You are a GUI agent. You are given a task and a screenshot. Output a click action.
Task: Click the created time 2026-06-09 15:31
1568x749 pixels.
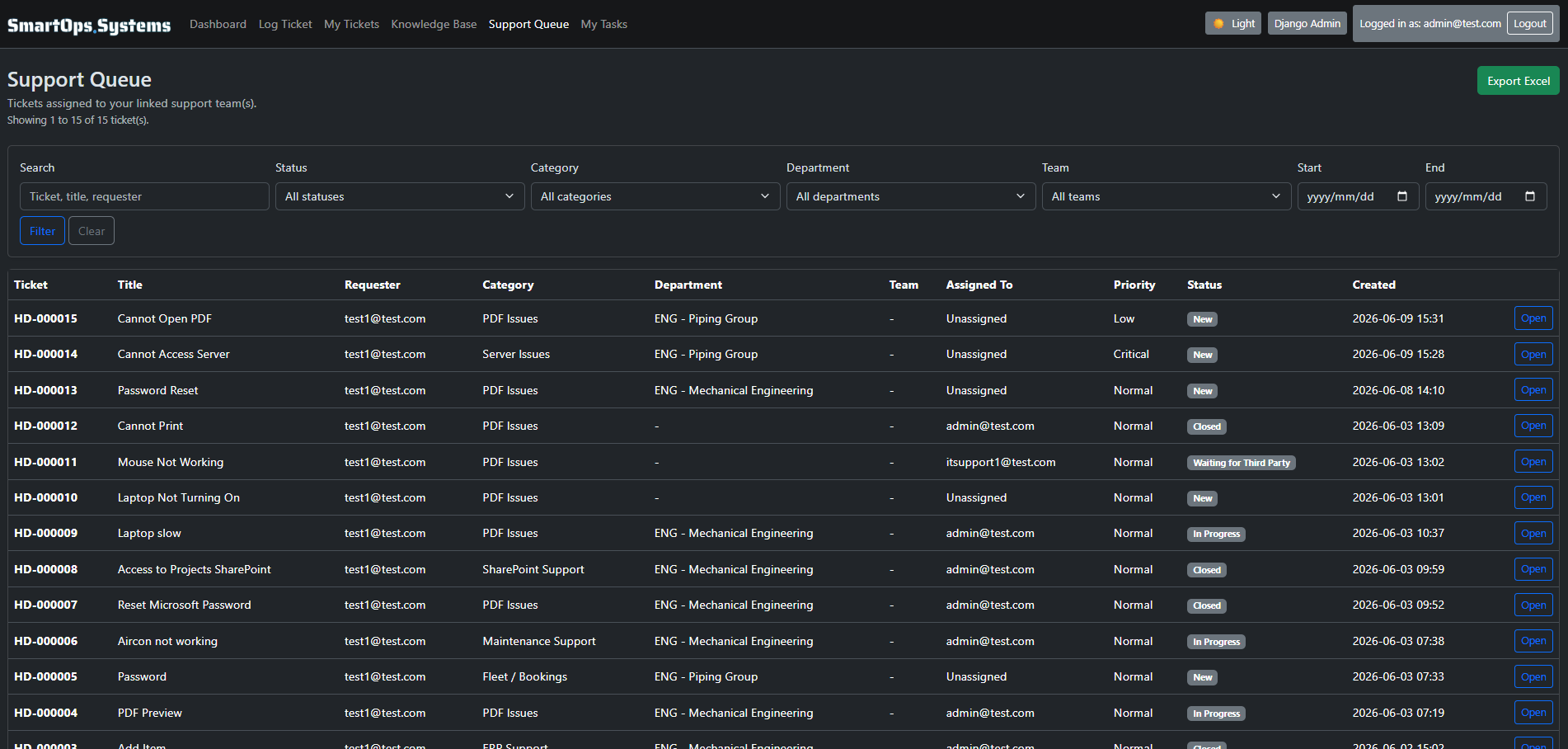[x=1398, y=318]
